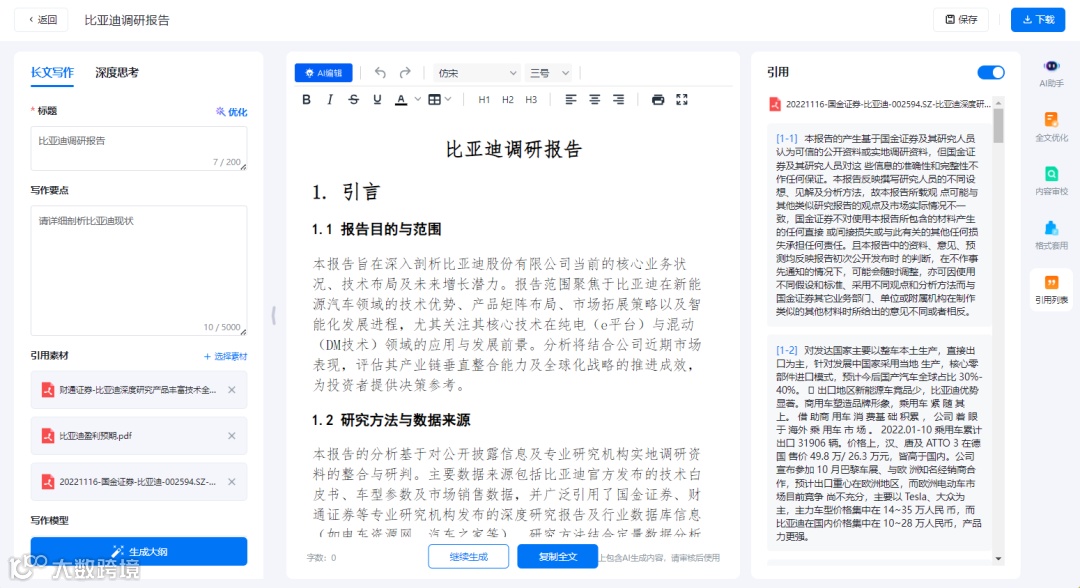
Task: Download the report with 下载
Action: coord(1038,20)
